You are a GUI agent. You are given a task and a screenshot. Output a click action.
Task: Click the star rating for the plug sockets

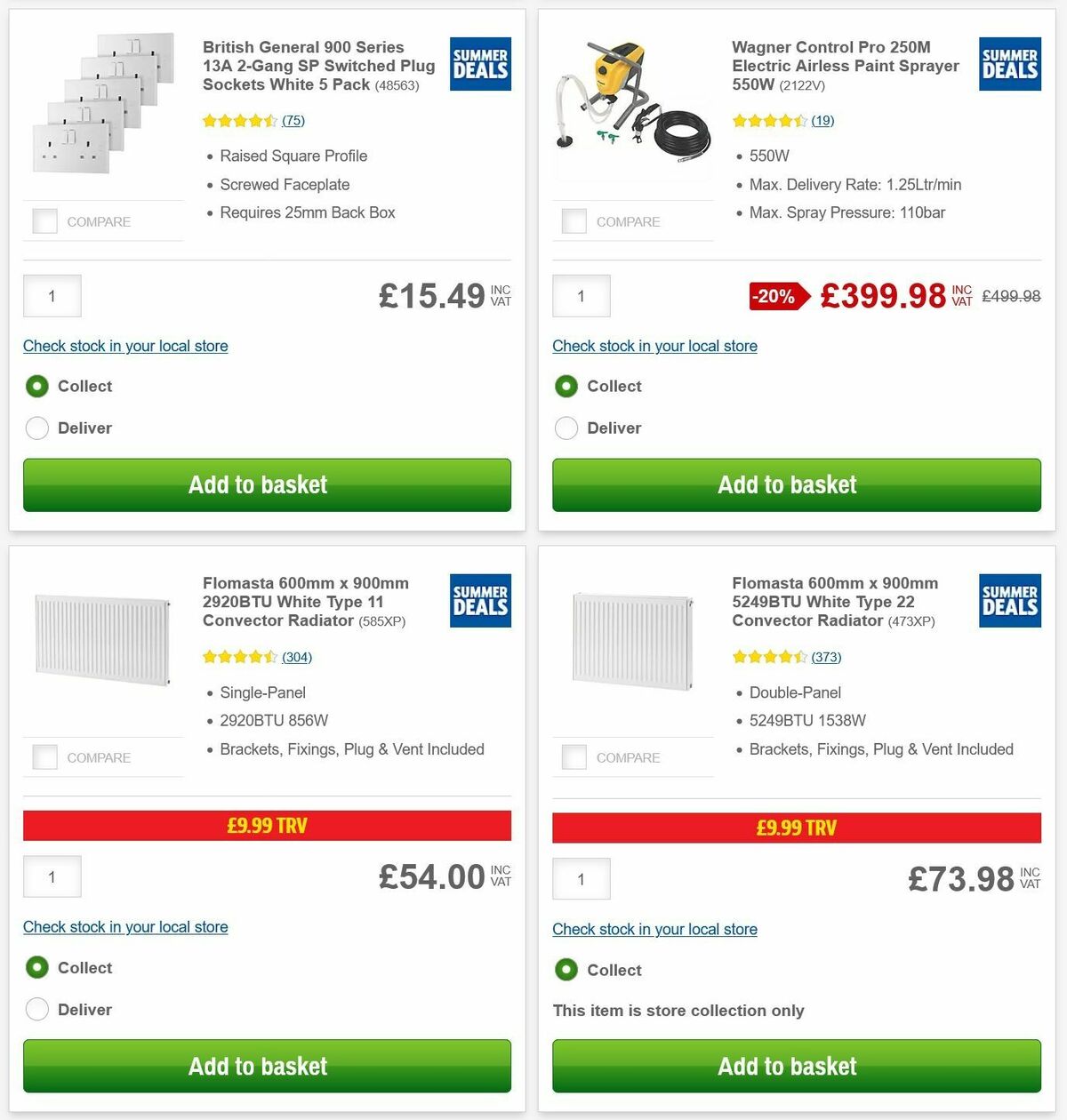point(240,120)
